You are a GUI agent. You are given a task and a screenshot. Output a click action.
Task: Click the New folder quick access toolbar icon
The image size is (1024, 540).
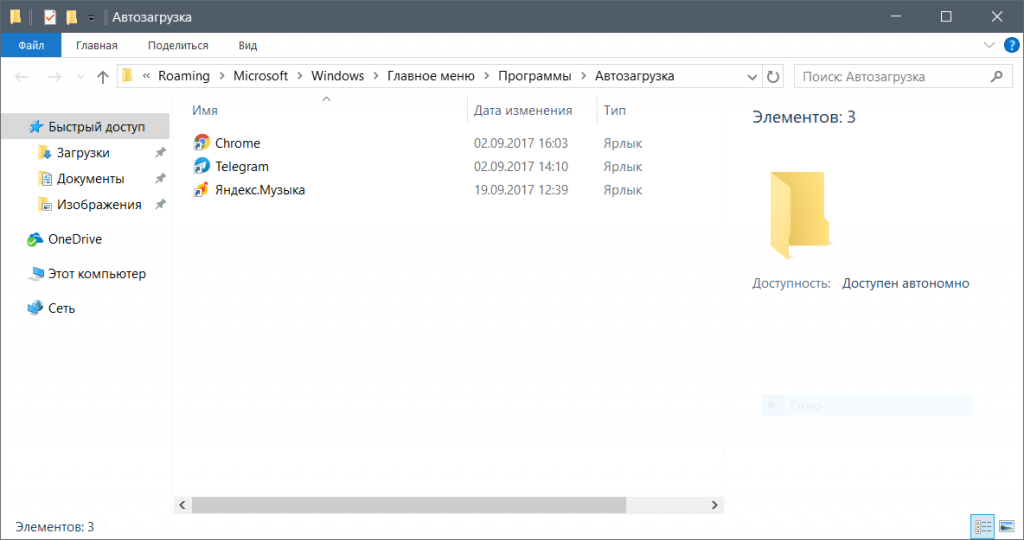click(72, 17)
